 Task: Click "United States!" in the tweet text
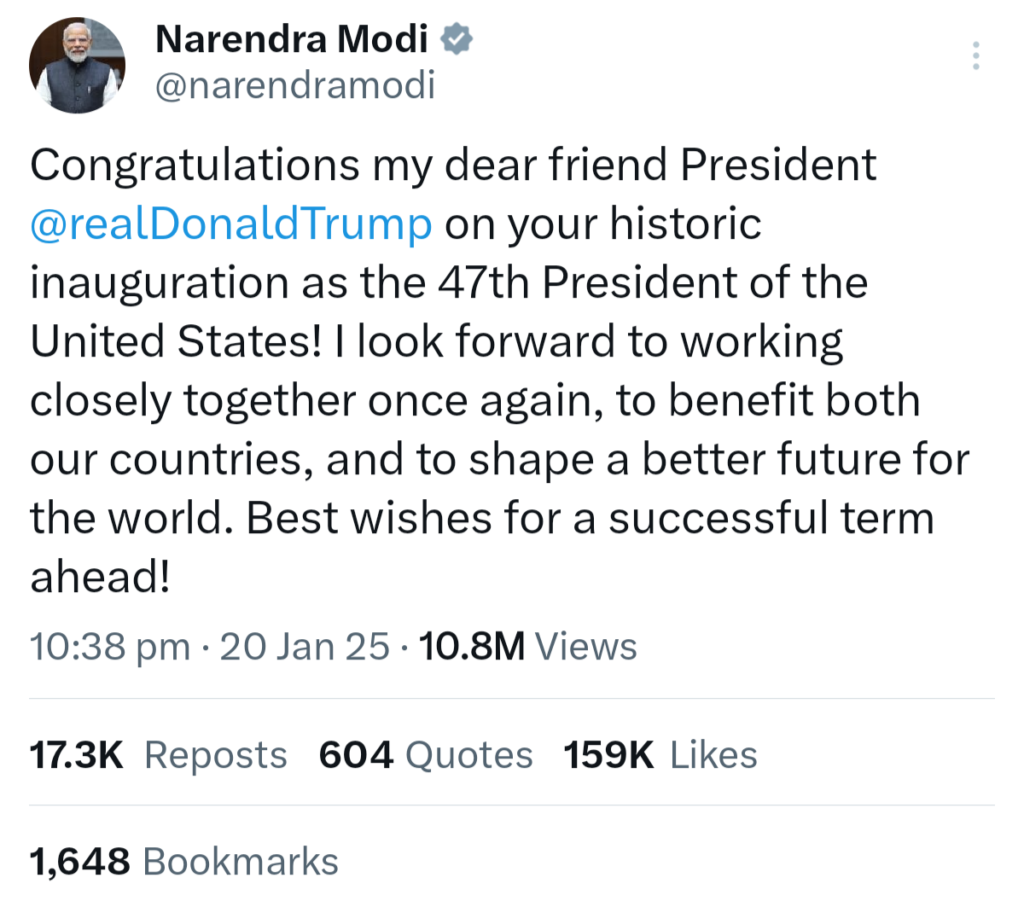(x=176, y=342)
